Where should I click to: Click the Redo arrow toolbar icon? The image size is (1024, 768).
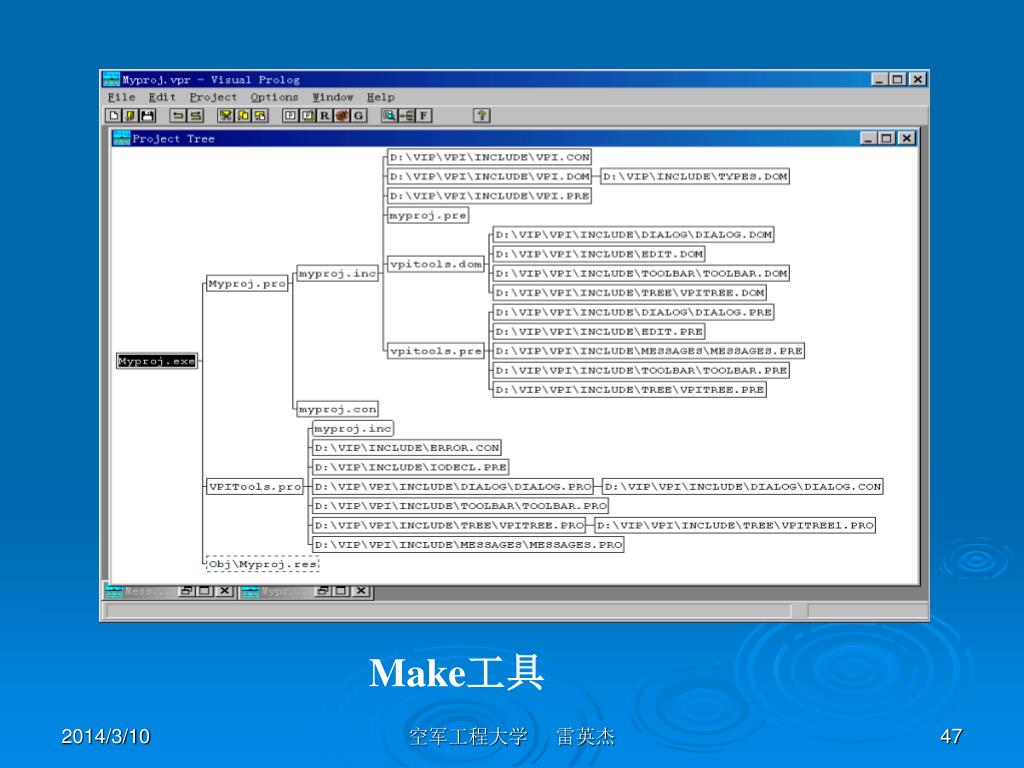pyautogui.click(x=195, y=116)
